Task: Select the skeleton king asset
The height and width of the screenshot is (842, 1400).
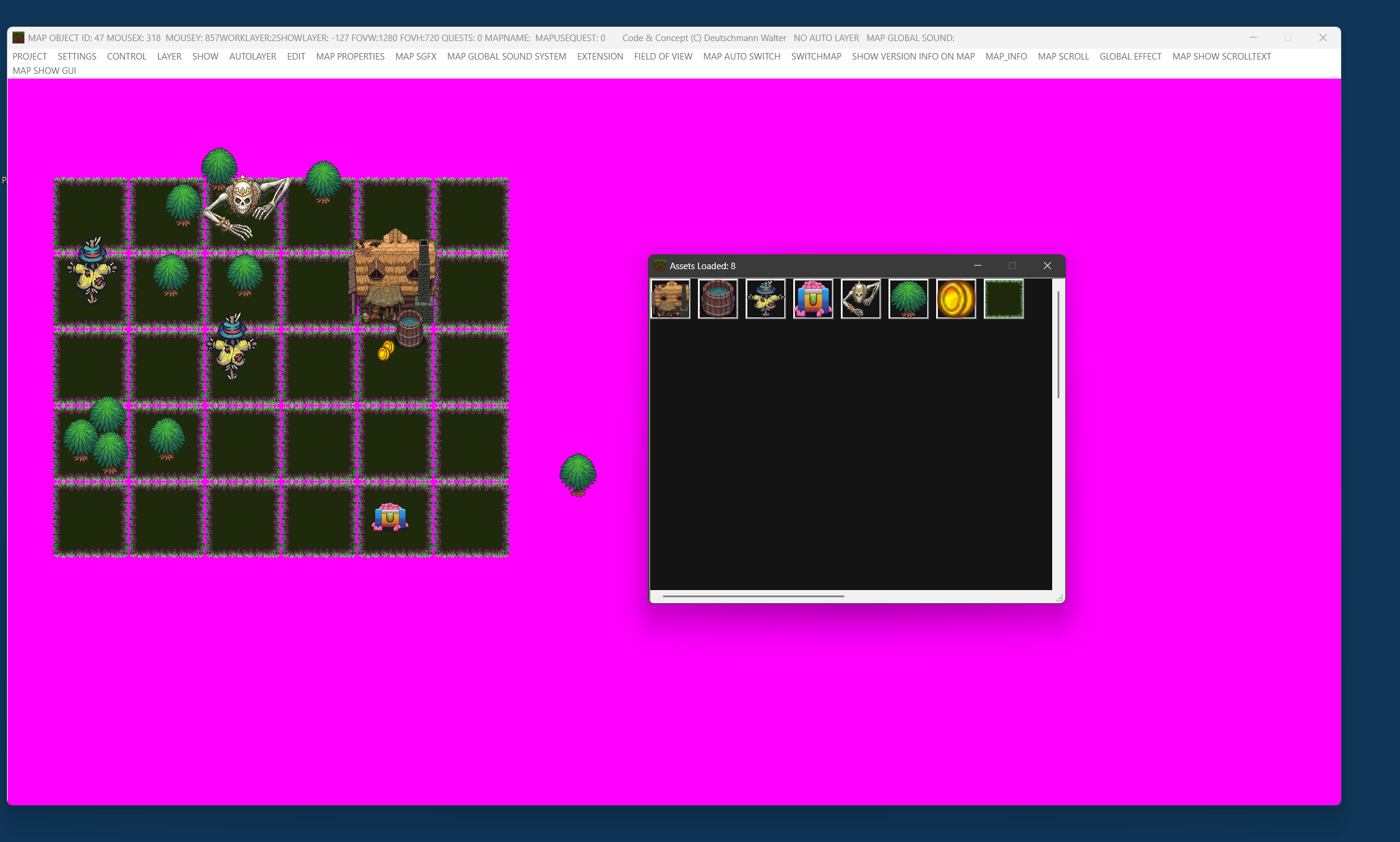Action: [860, 298]
